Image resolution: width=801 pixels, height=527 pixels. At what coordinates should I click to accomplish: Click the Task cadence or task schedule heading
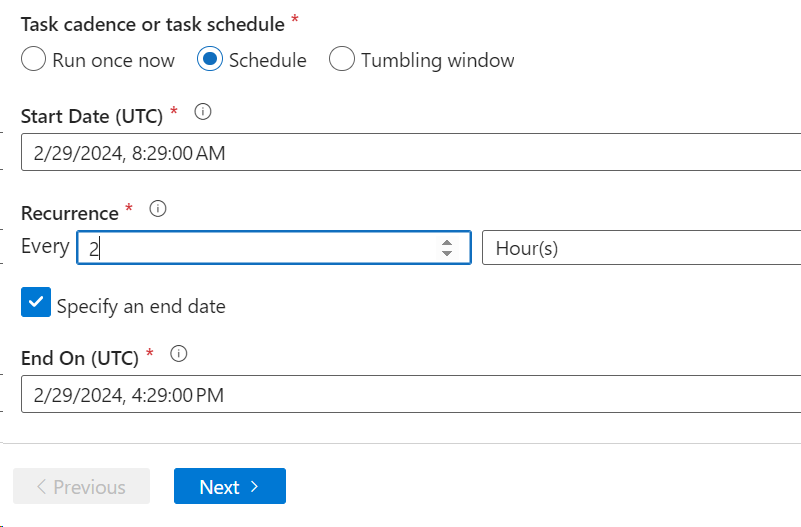[x=152, y=23]
